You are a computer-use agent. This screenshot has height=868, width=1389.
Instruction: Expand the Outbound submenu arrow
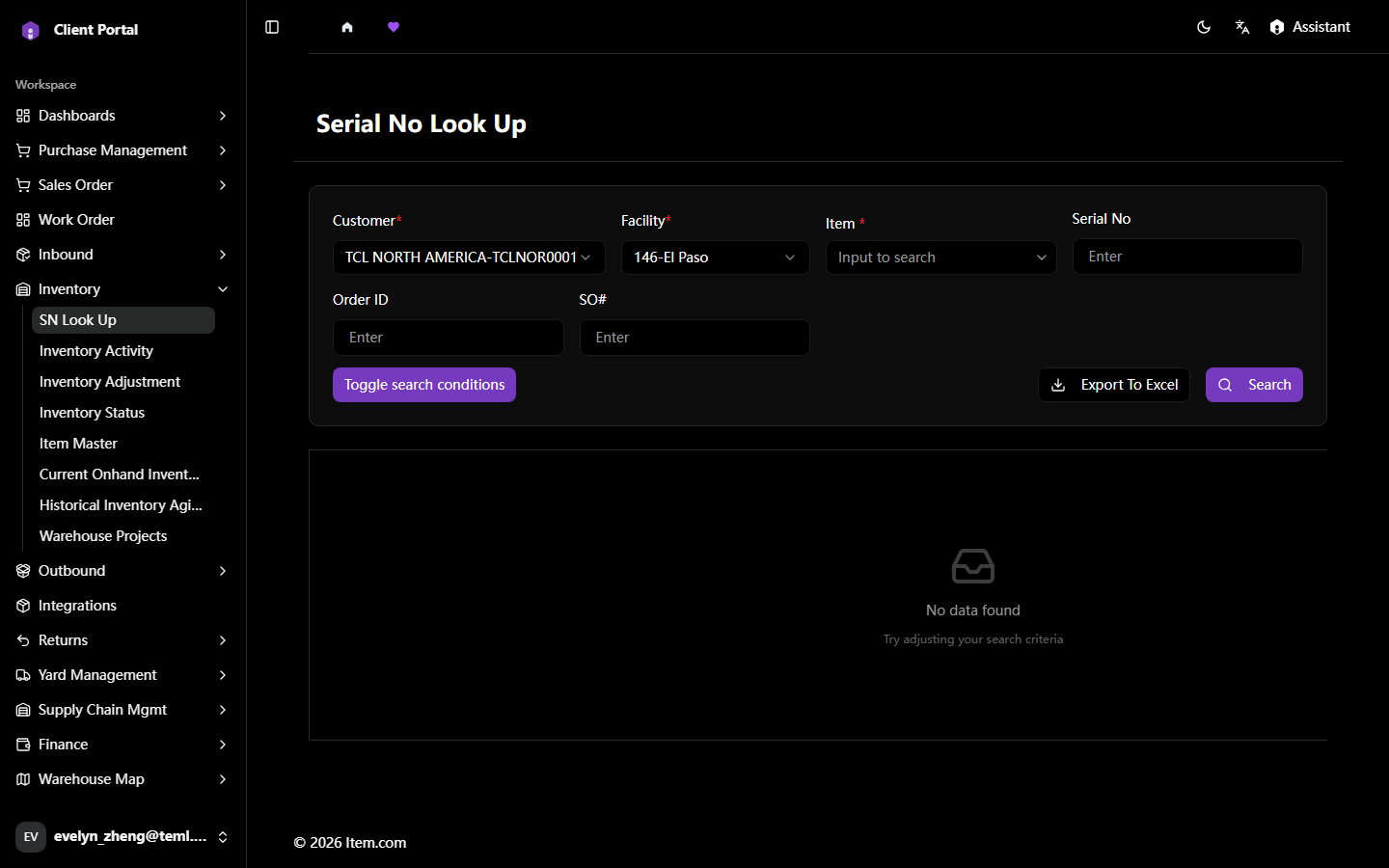tap(223, 571)
